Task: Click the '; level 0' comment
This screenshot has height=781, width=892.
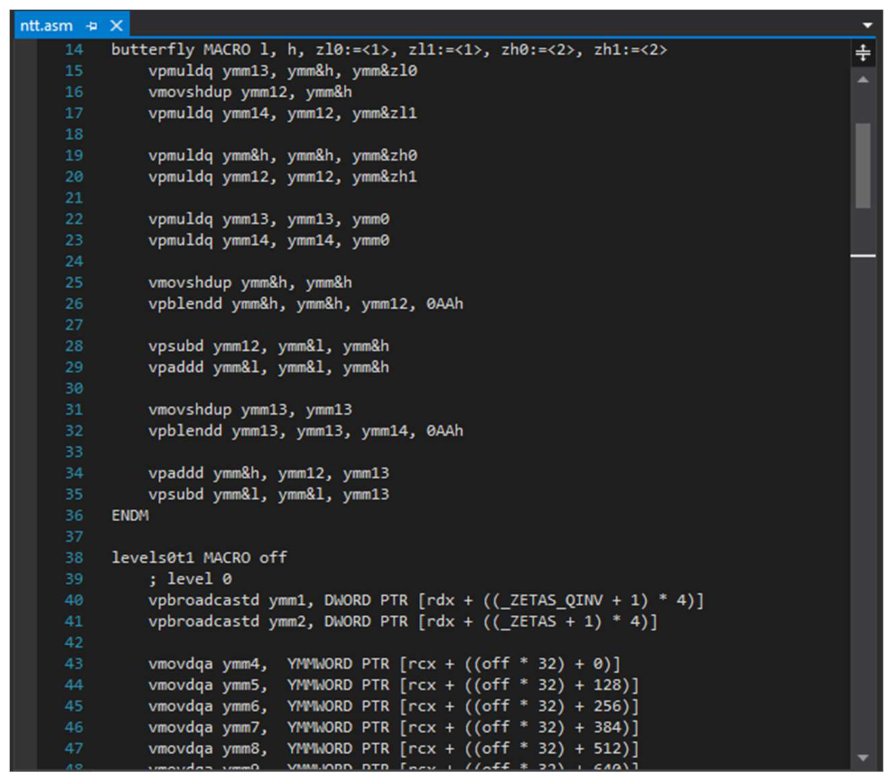Action: 190,579
